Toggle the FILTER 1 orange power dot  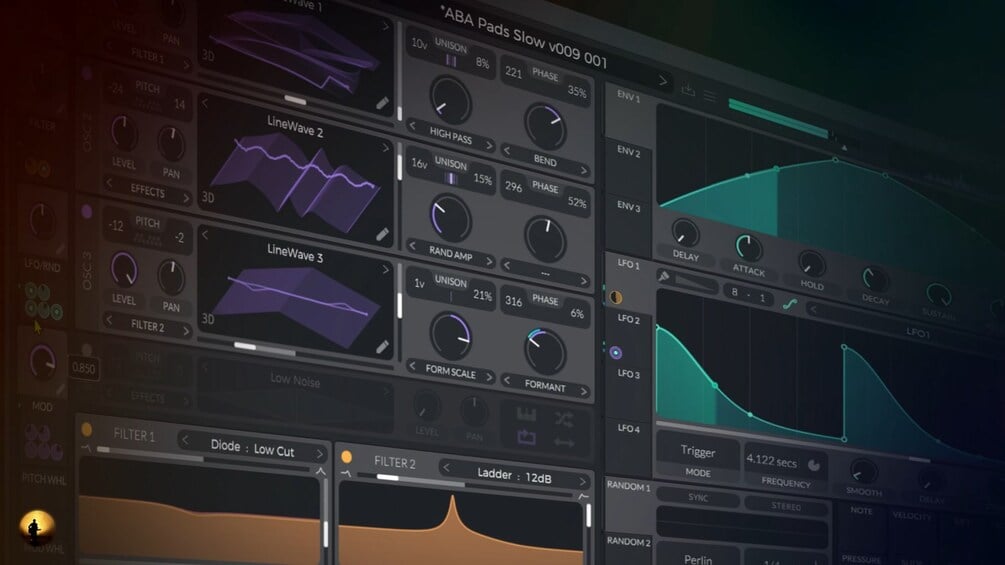87,429
